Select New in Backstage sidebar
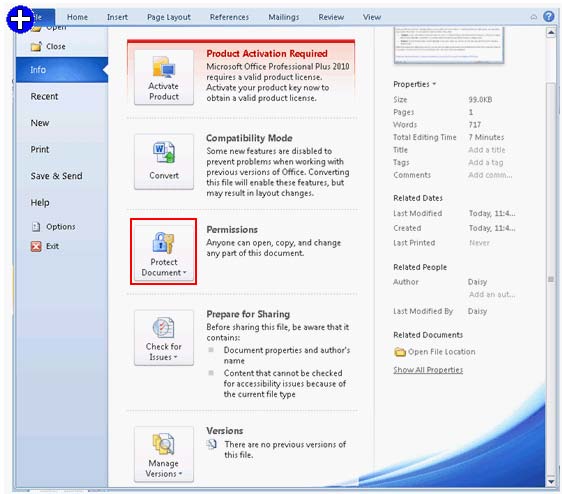 tap(40, 123)
